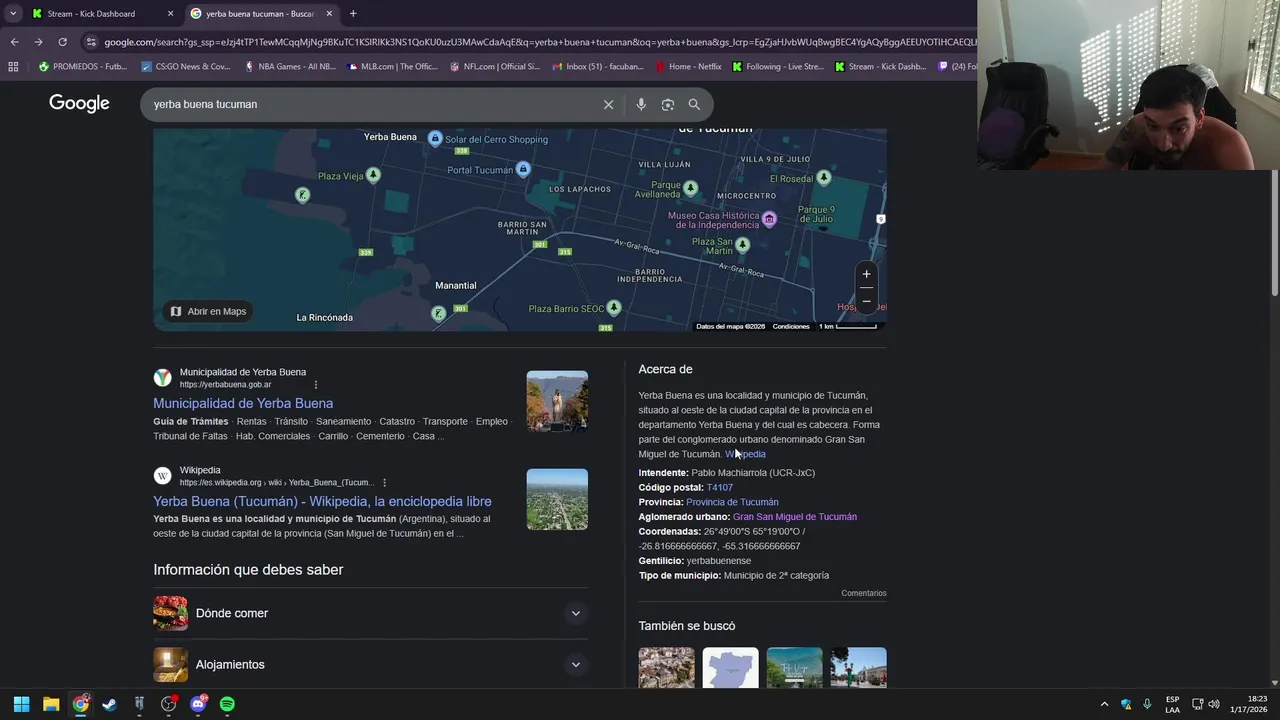Open the tab search dropdown arrow

coord(13,13)
